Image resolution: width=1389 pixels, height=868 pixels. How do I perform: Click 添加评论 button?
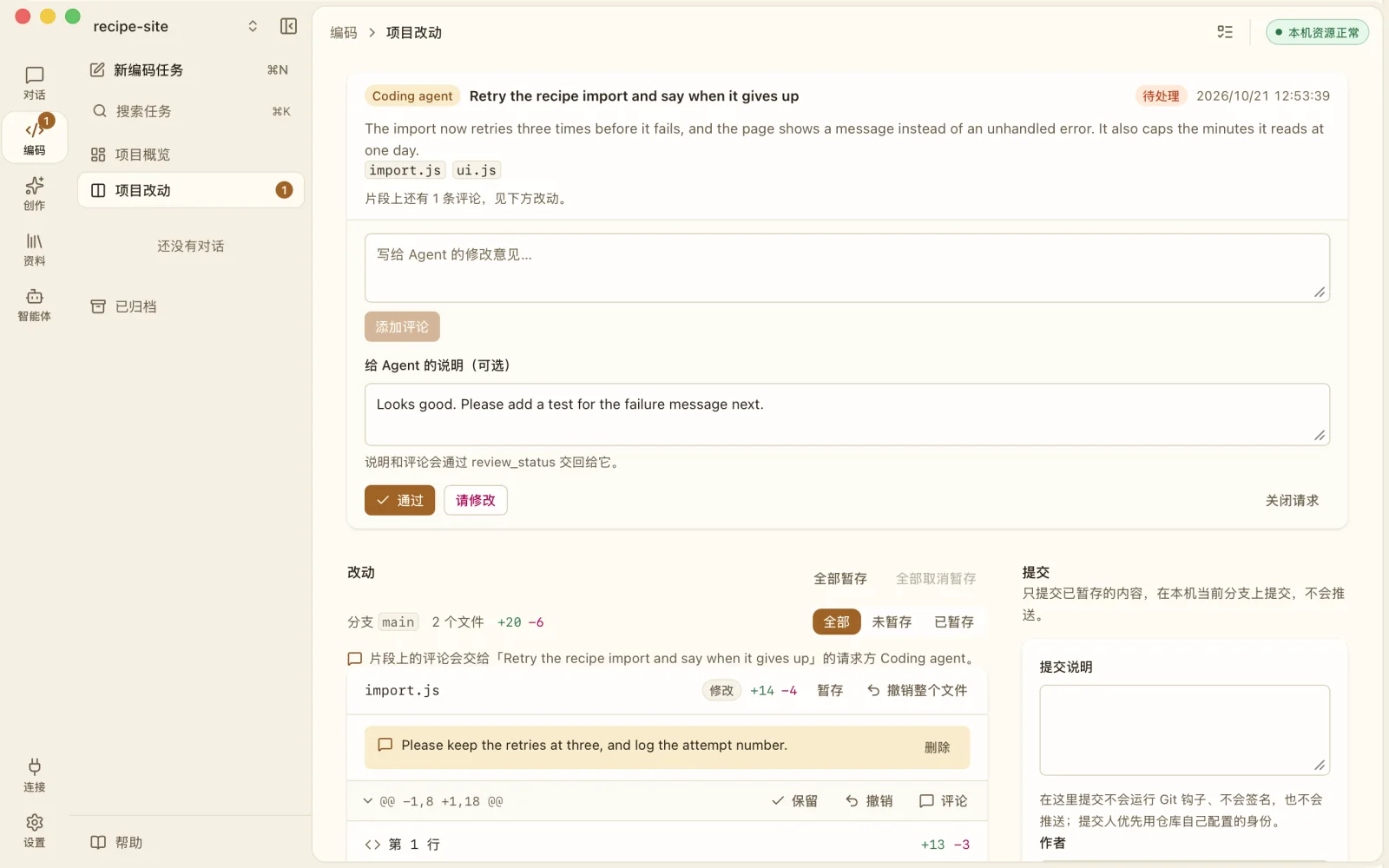[x=402, y=326]
